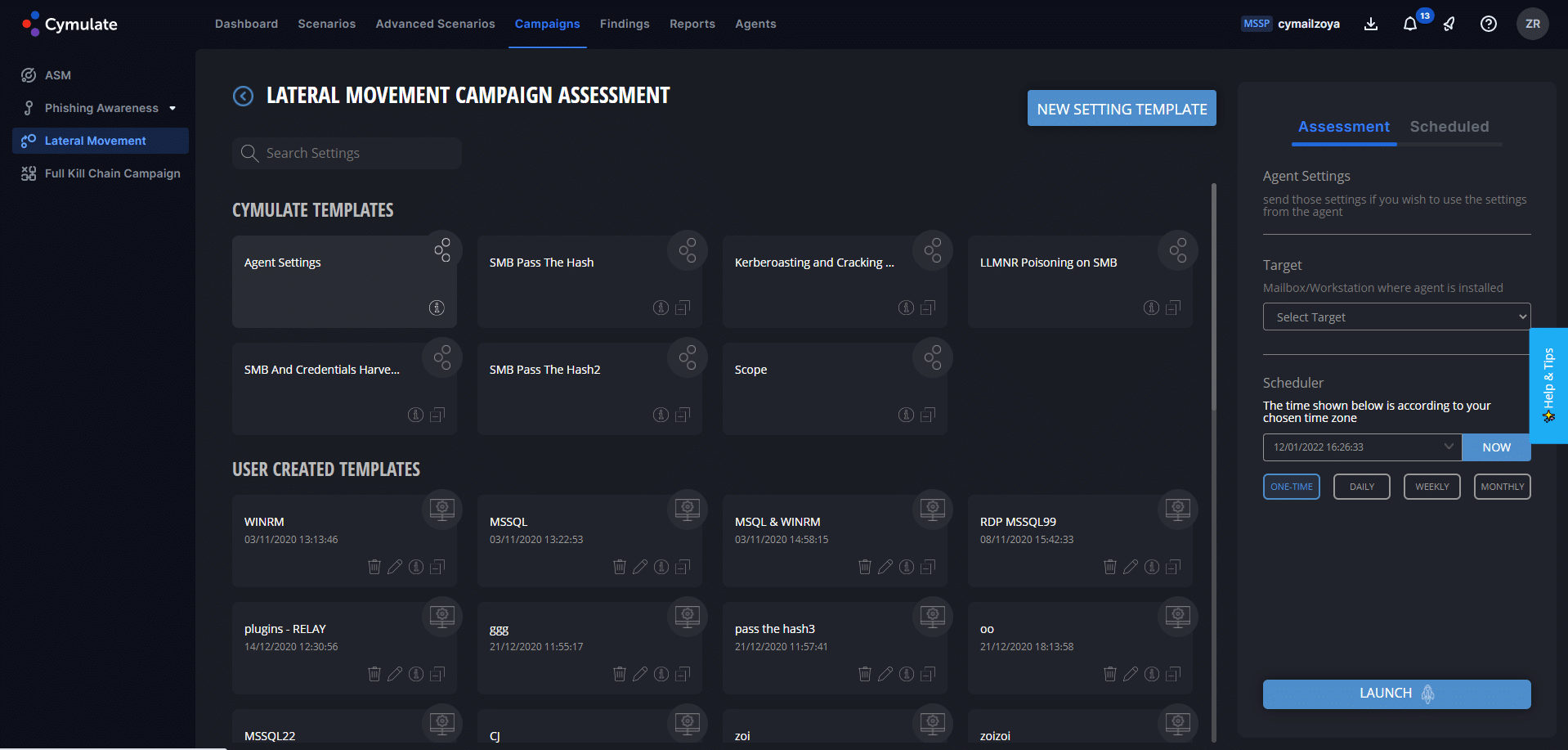Select MONTHLY schedule option
Screen dimensions: 1568x750
(x=1503, y=487)
